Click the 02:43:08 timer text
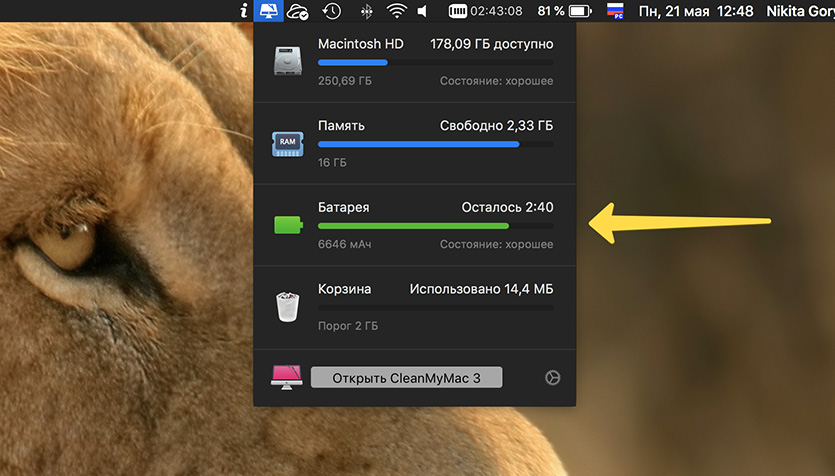The height and width of the screenshot is (476, 835). 496,11
